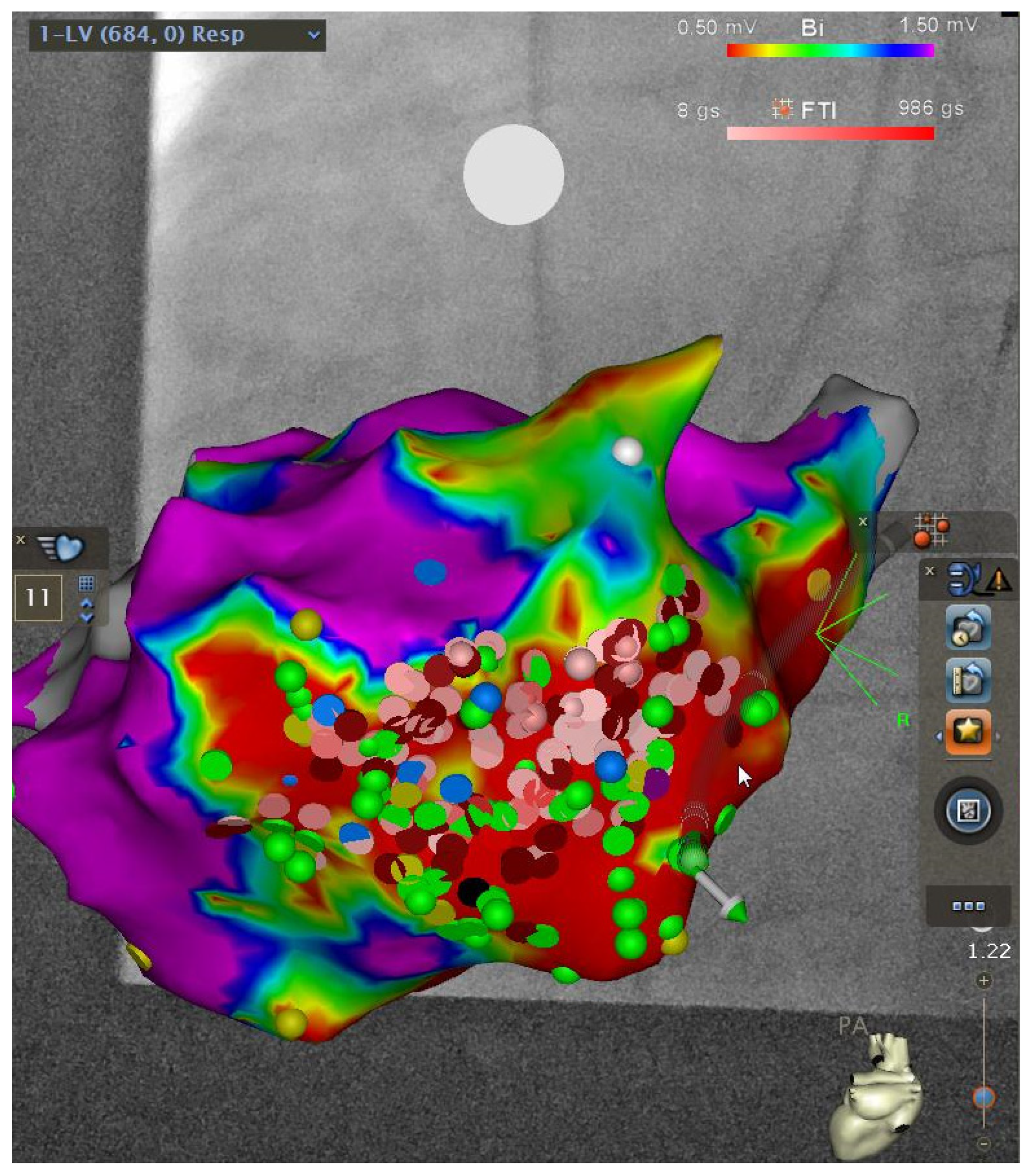Click the blue grid icon beside 11

click(x=86, y=583)
